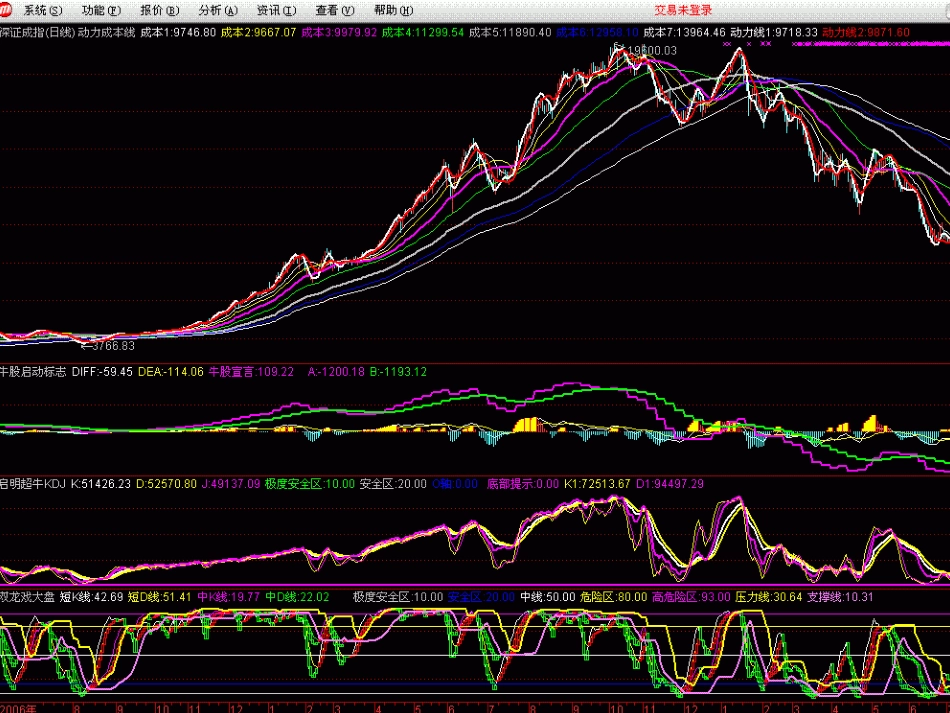Click the red 动力线2 legend value

point(866,32)
